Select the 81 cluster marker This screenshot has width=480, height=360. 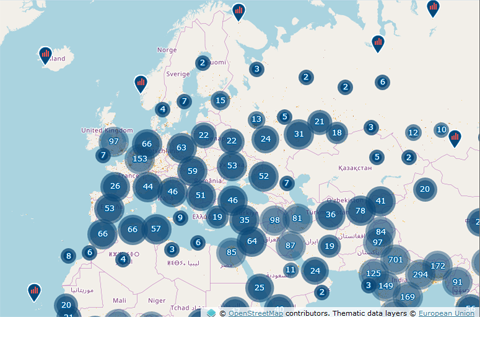(297, 218)
